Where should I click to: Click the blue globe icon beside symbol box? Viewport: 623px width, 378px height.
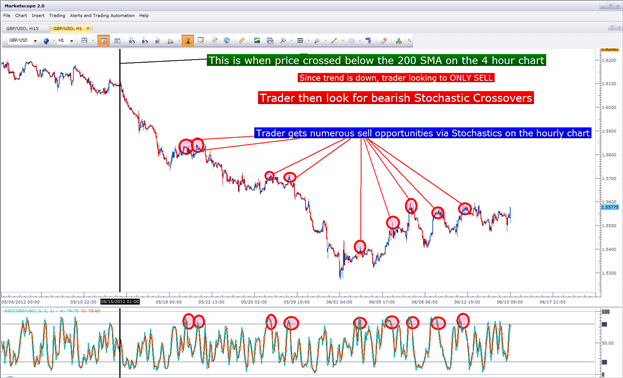click(46, 41)
